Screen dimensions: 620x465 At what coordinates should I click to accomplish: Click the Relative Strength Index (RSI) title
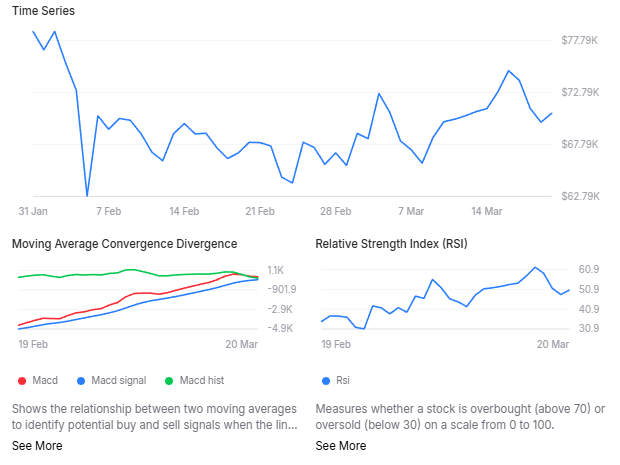391,243
